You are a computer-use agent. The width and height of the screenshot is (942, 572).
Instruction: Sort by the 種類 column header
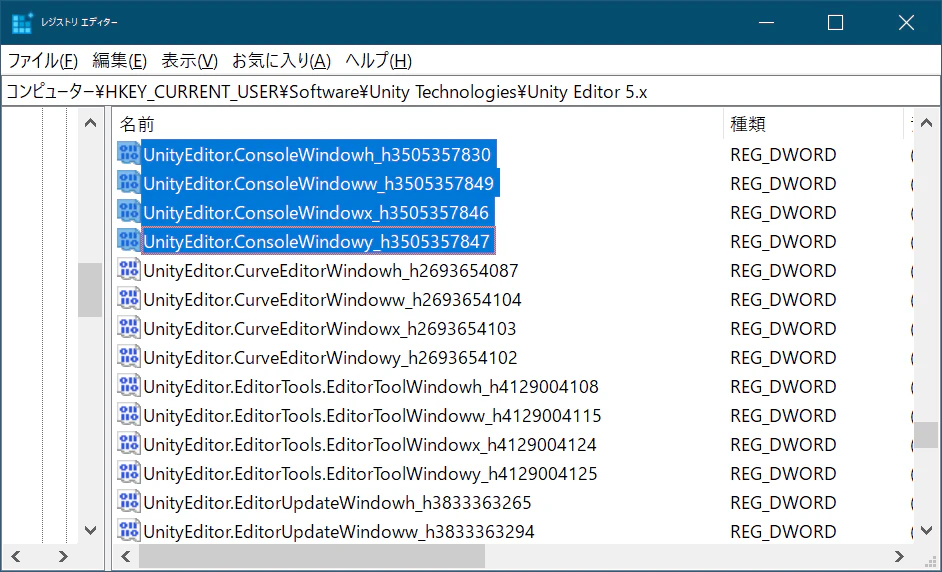(x=813, y=124)
